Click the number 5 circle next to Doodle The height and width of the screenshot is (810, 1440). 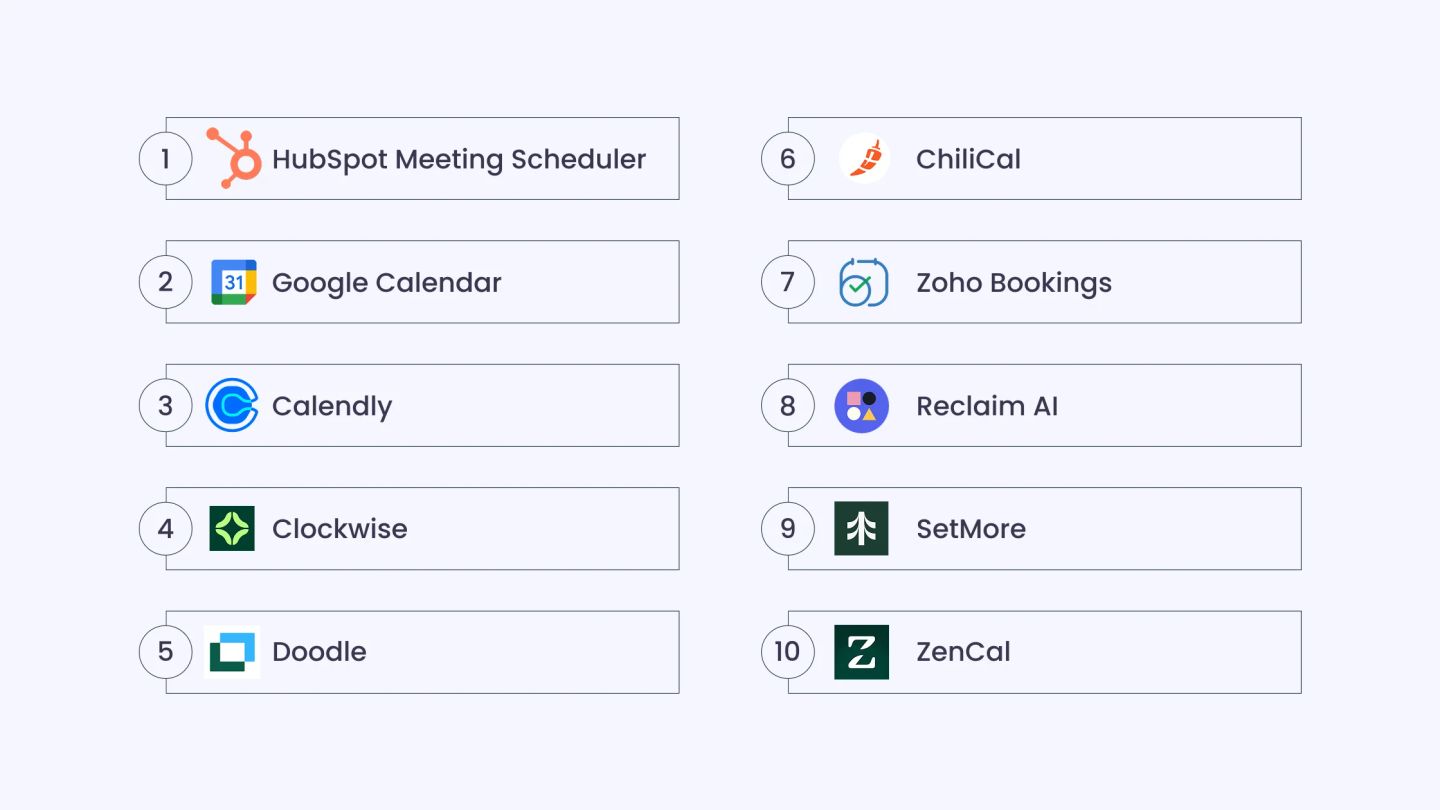click(x=165, y=652)
